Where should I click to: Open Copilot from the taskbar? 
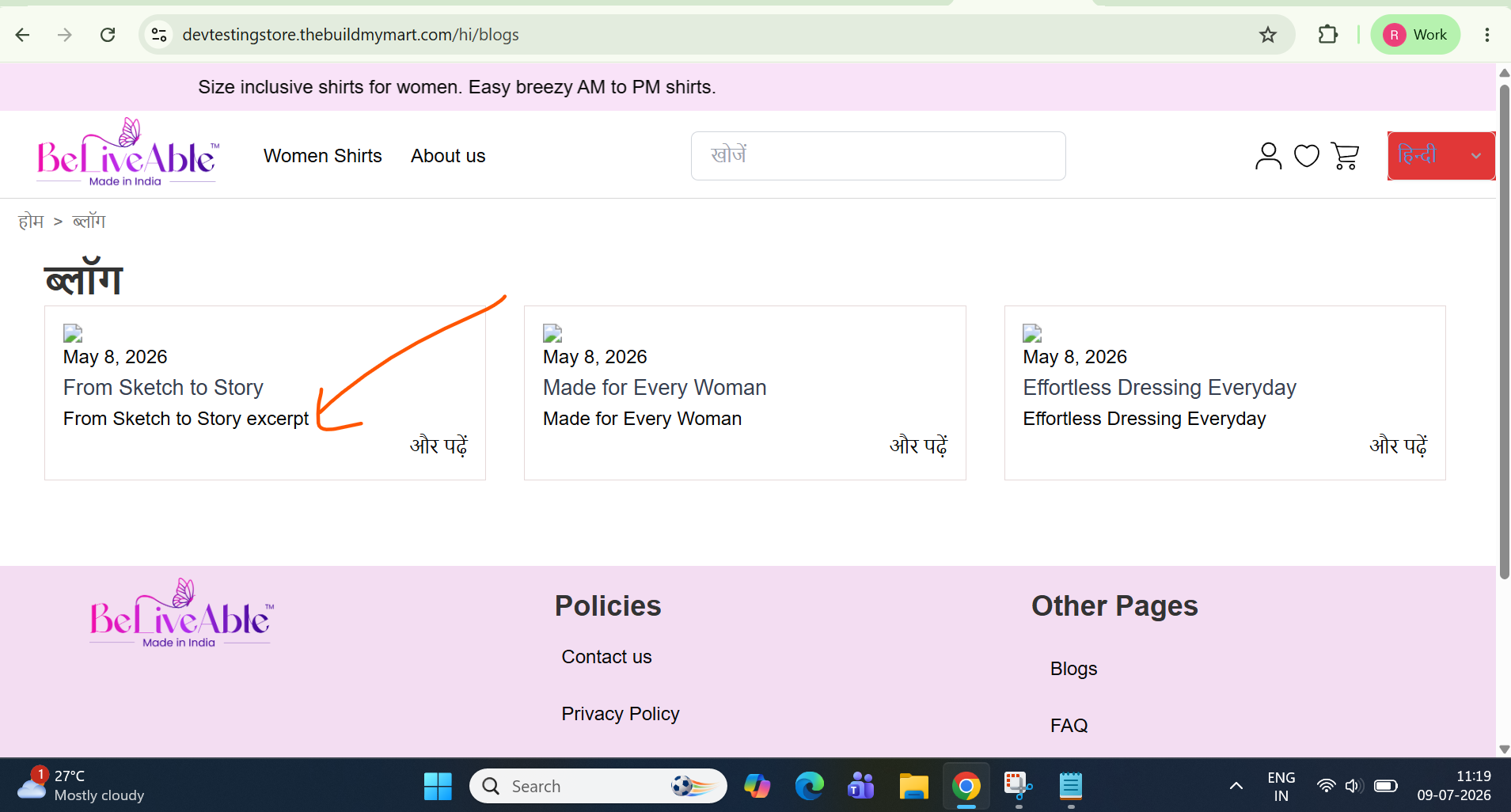coord(757,786)
